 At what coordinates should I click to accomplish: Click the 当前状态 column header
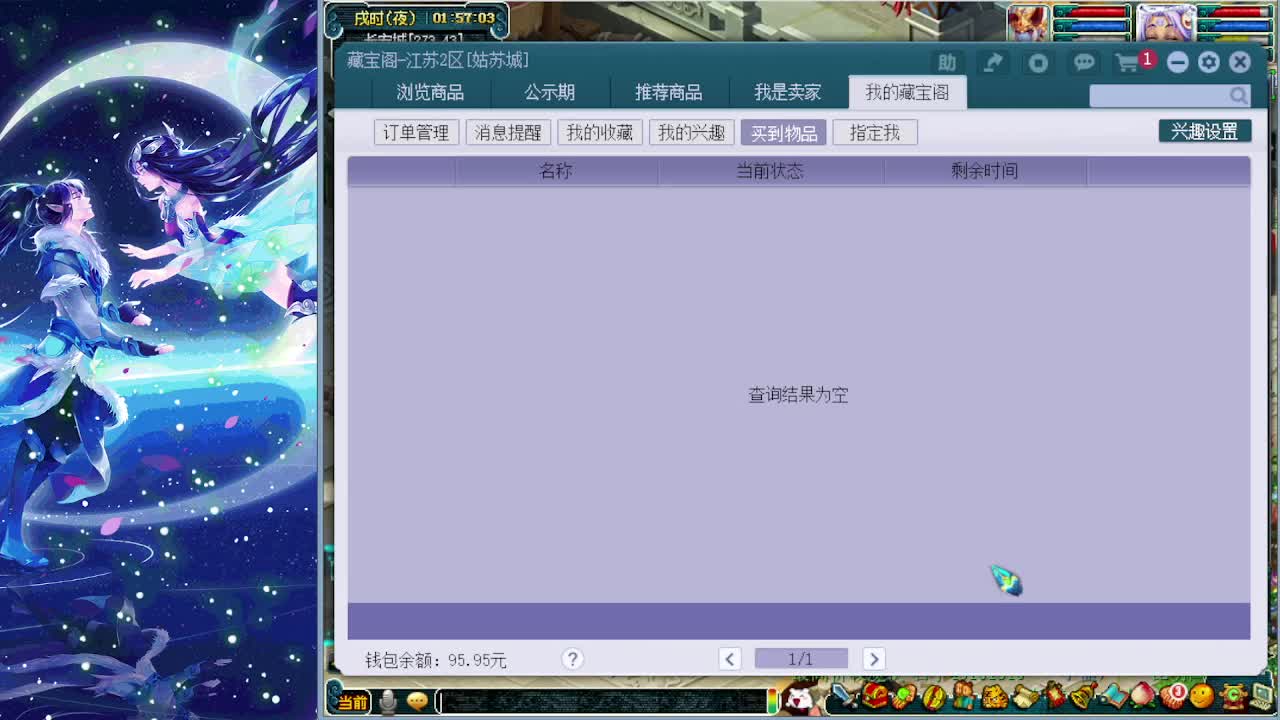click(x=770, y=171)
